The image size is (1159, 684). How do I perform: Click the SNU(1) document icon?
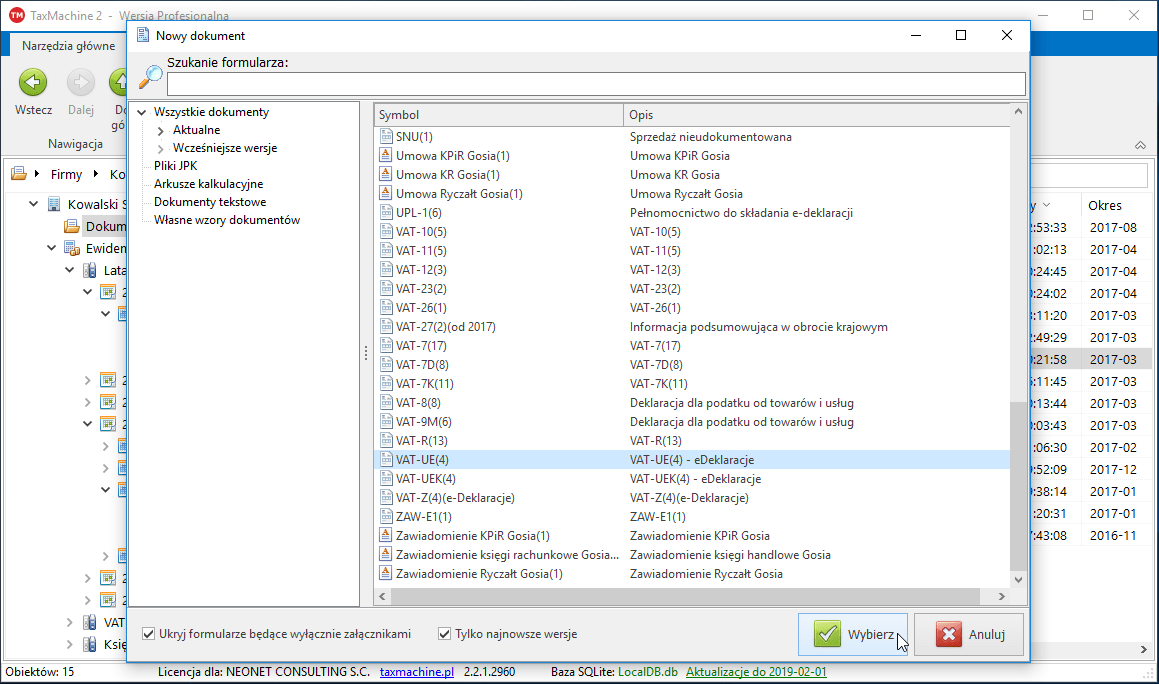tap(387, 137)
